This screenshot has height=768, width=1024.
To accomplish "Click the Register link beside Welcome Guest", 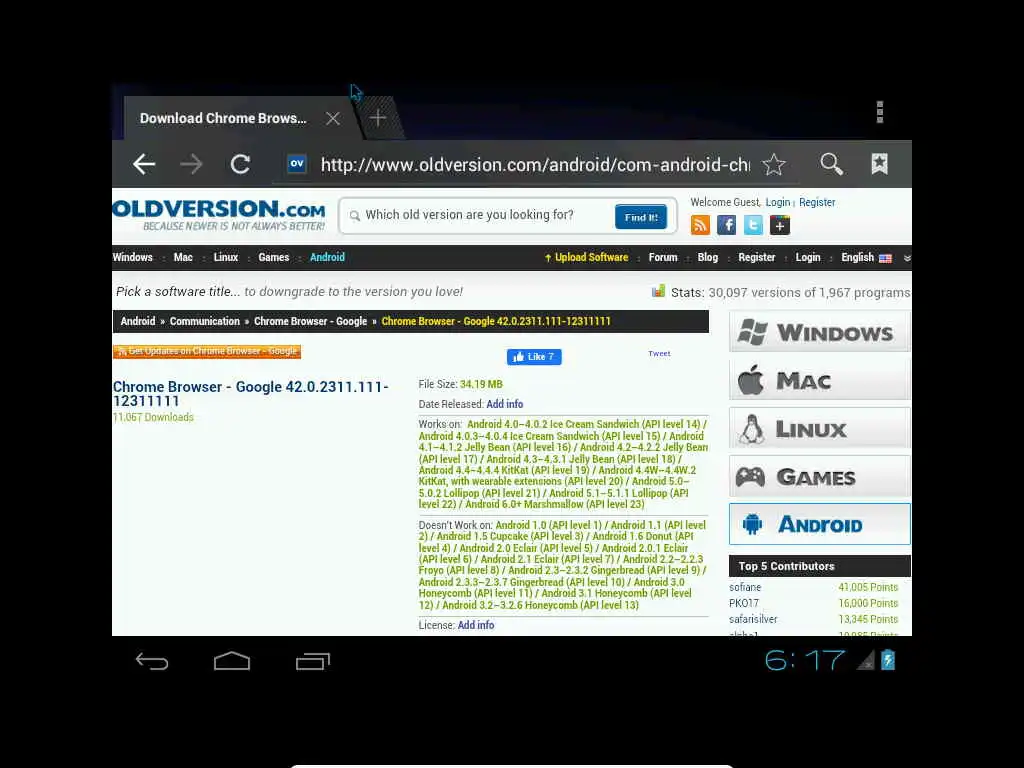I will [x=817, y=202].
